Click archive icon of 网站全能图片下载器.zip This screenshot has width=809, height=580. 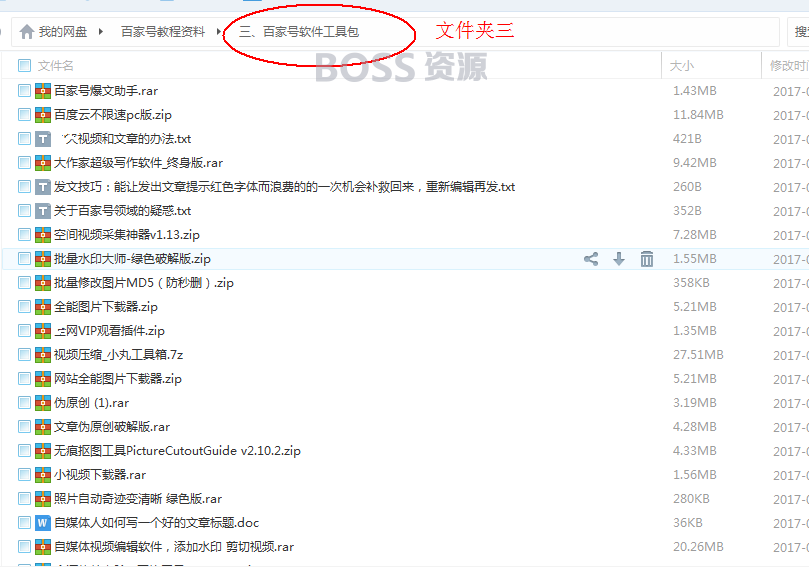click(x=43, y=379)
